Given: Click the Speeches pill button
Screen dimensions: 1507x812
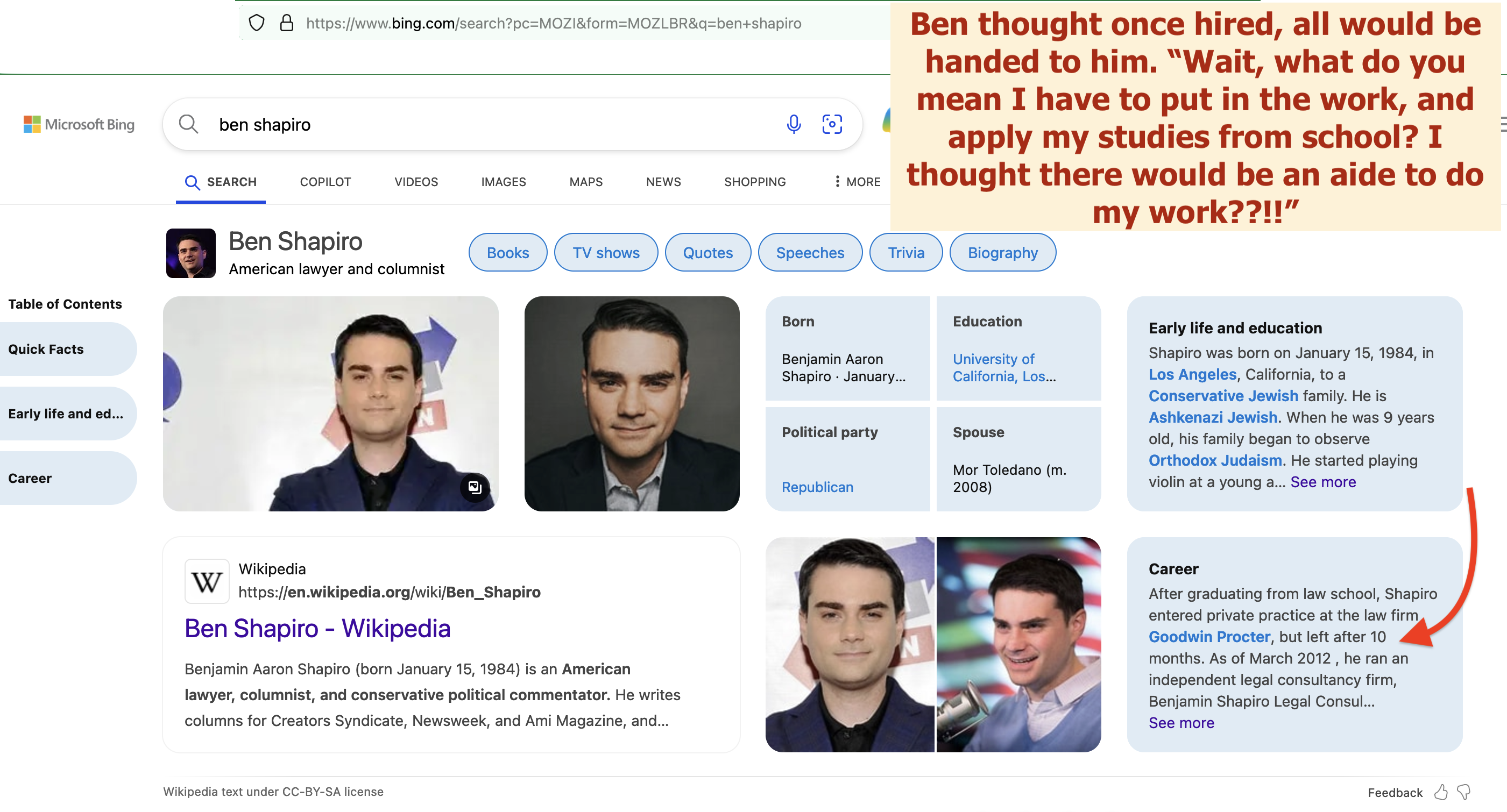Looking at the screenshot, I should click(810, 253).
